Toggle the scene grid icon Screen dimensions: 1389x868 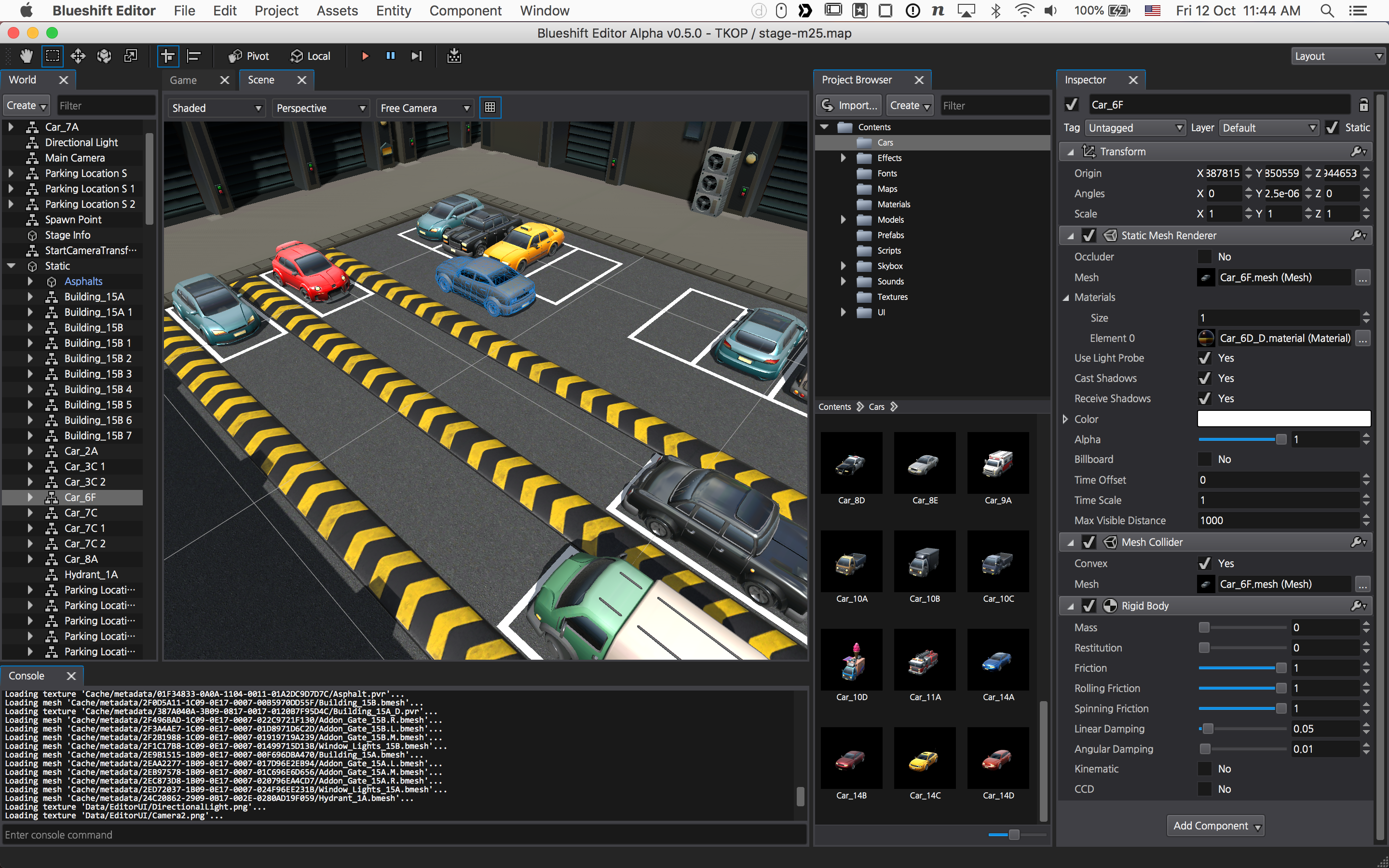click(490, 108)
